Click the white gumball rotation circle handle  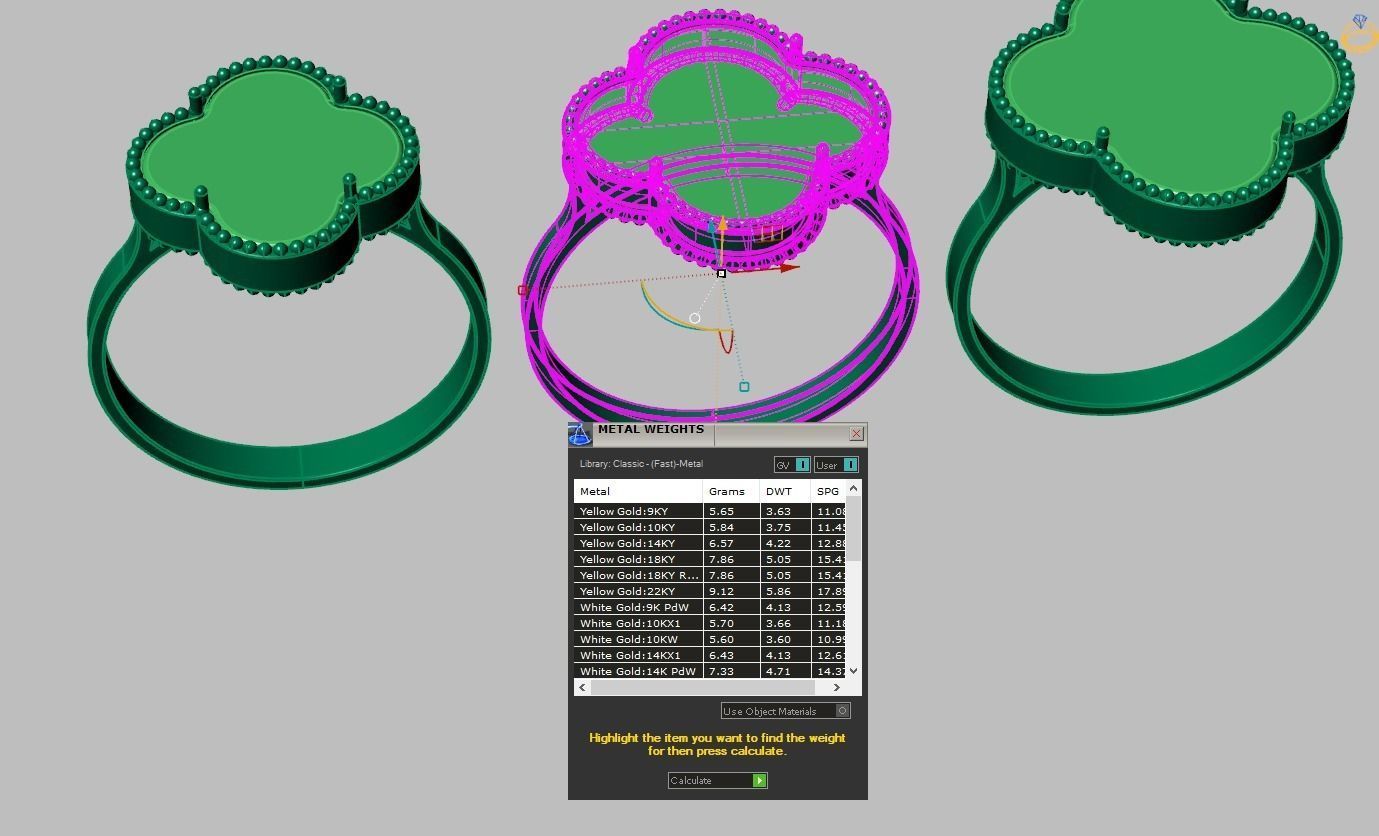[x=694, y=318]
